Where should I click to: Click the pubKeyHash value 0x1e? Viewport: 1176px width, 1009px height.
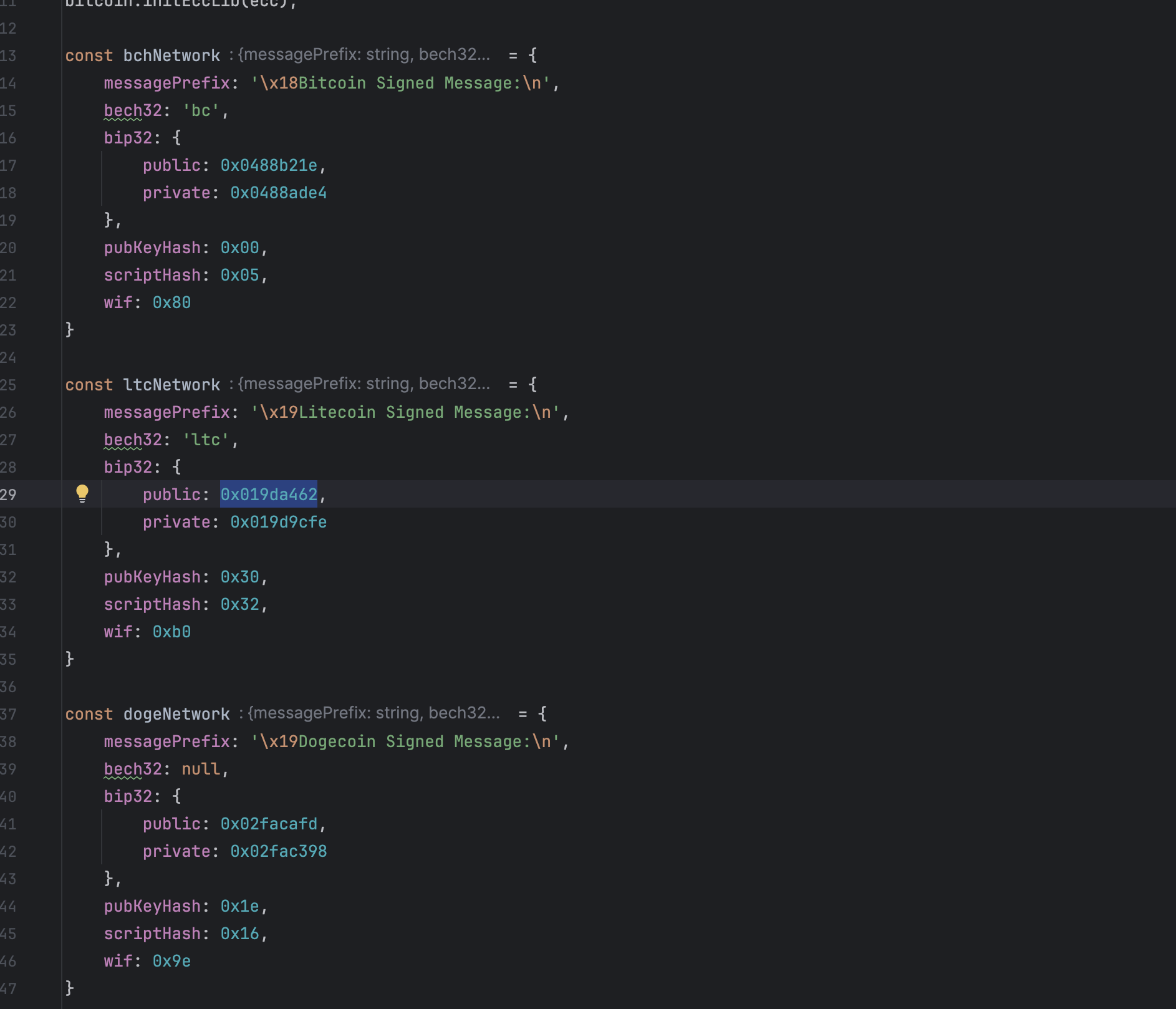click(x=239, y=906)
